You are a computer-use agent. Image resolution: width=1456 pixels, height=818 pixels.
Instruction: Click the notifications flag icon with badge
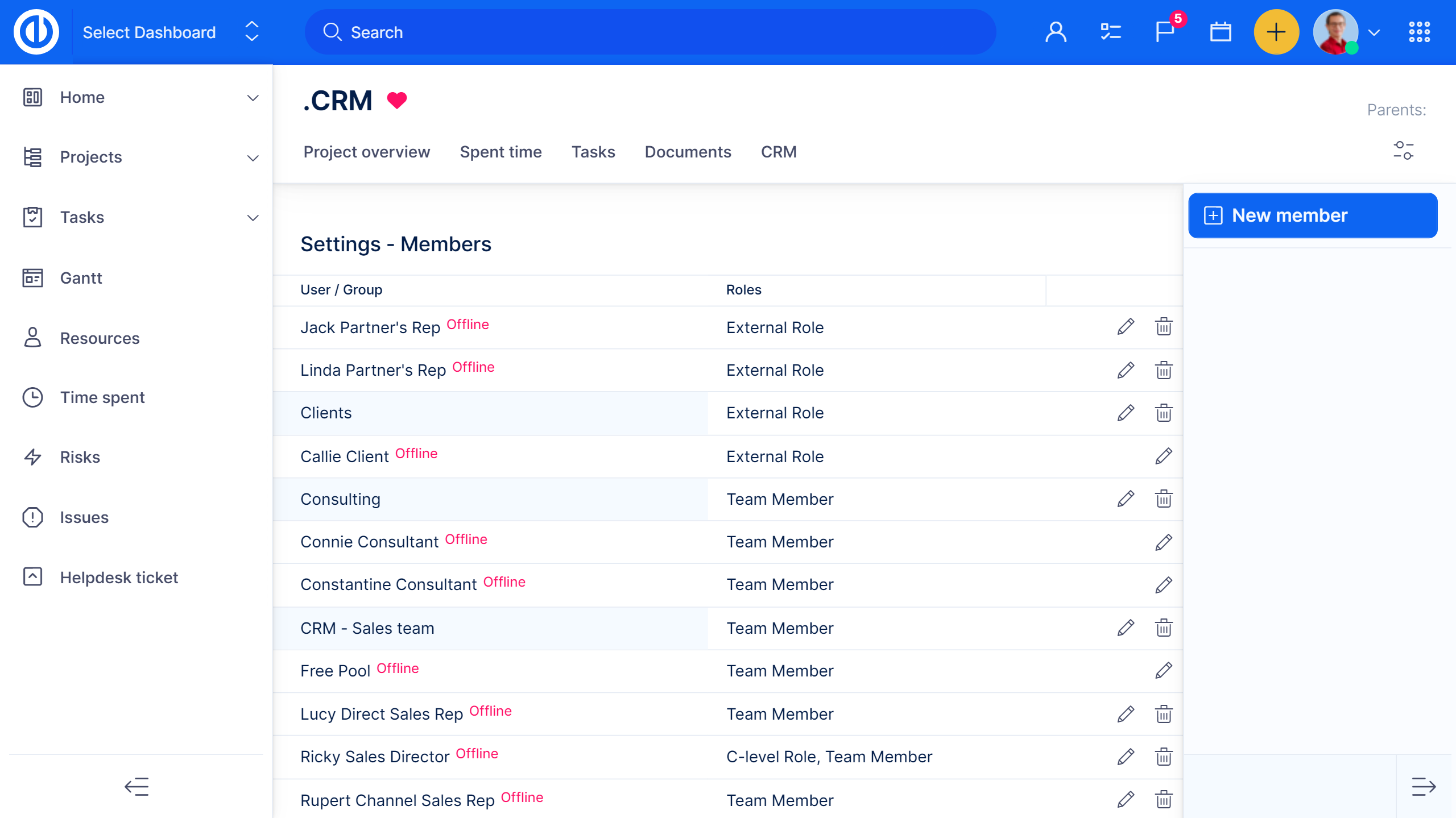coord(1165,32)
